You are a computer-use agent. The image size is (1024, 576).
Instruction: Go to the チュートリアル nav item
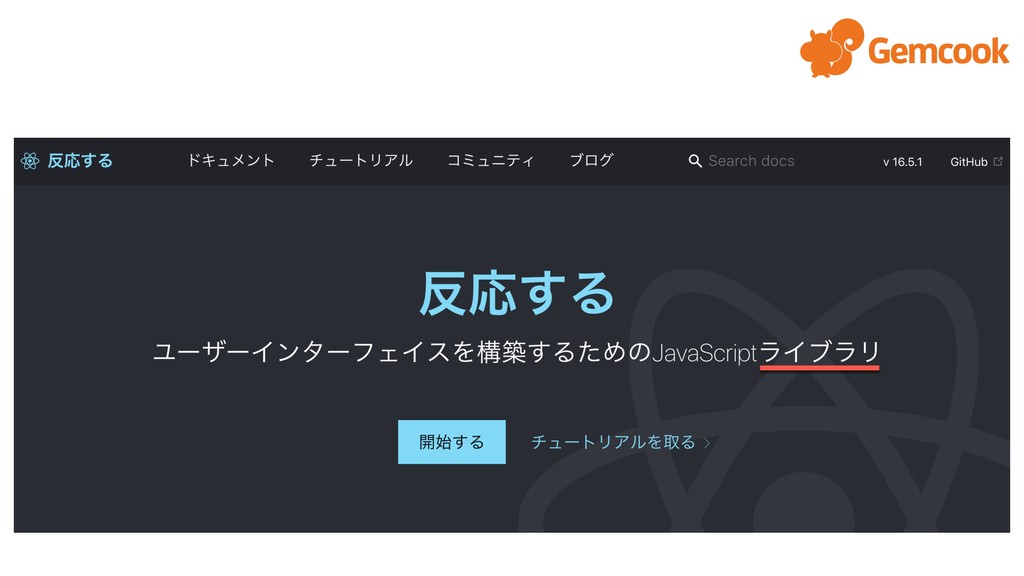(361, 161)
